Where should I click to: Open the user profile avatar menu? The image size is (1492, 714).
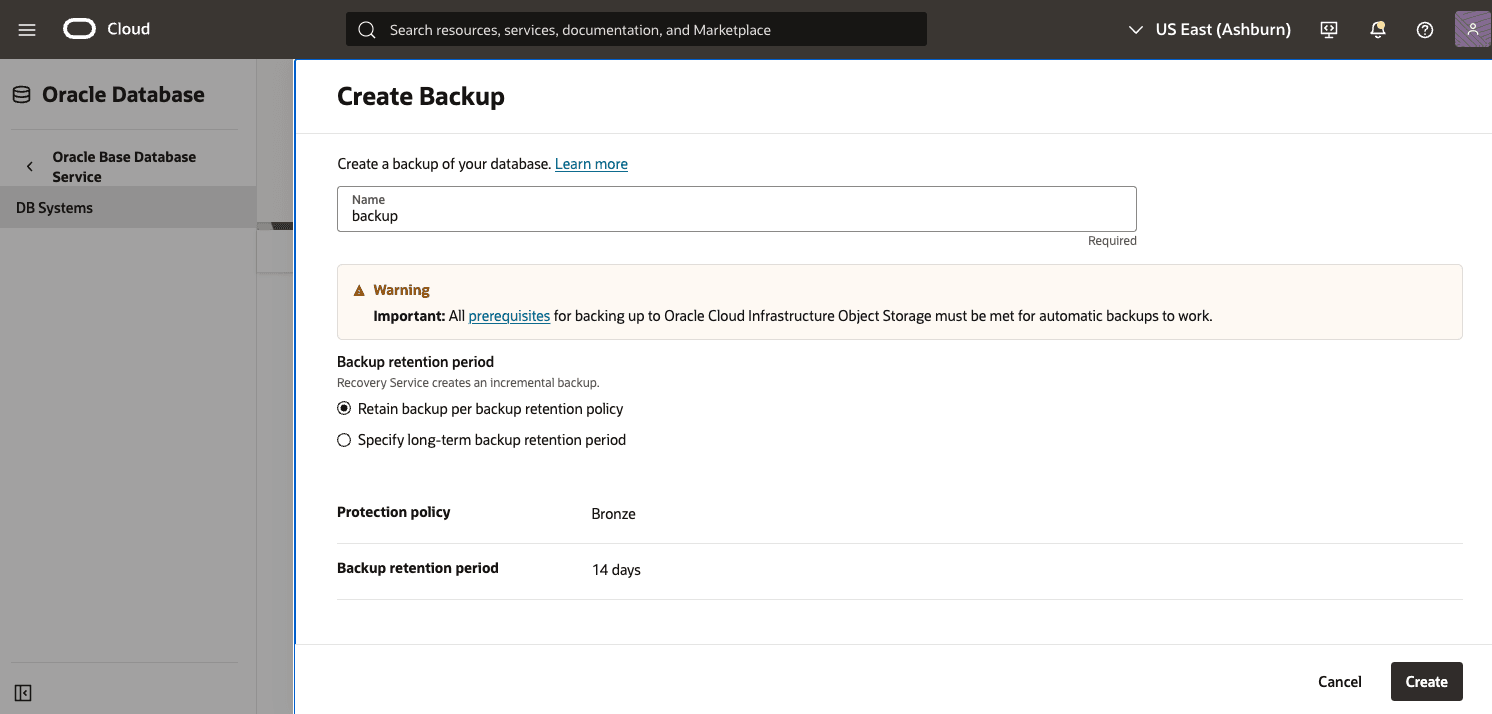tap(1472, 29)
